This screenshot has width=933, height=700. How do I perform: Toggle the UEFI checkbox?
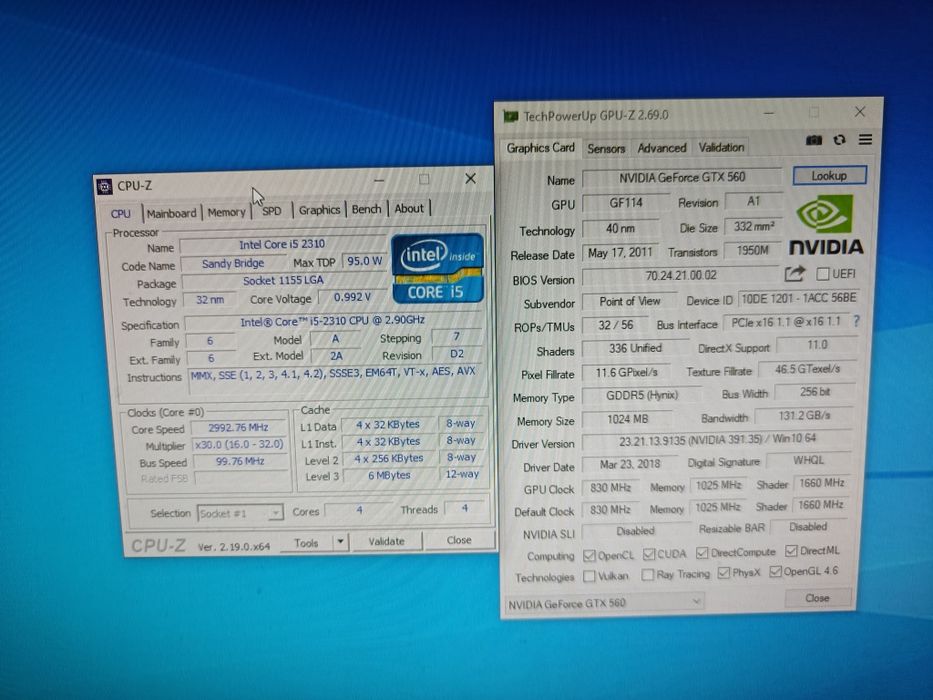pyautogui.click(x=823, y=274)
